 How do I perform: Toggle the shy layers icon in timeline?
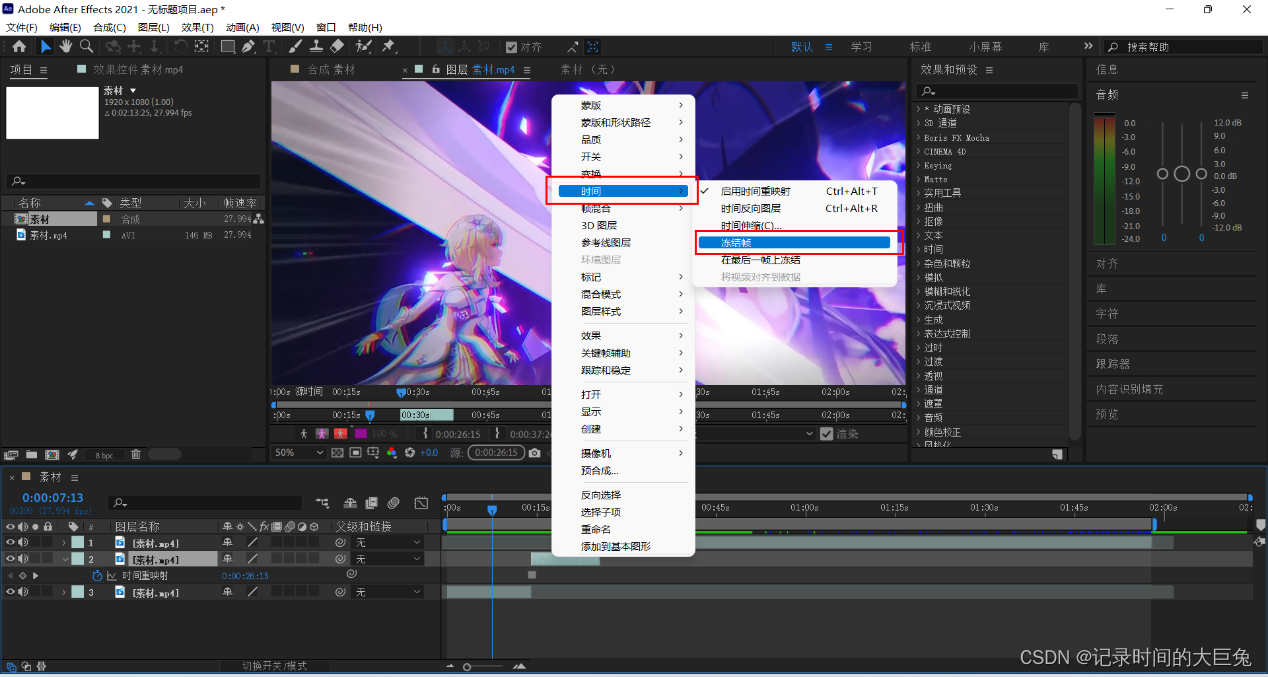point(351,503)
